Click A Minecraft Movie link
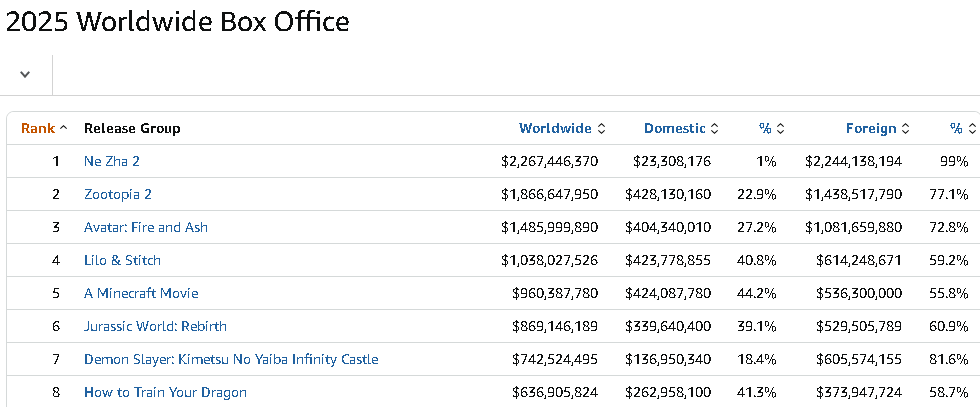The width and height of the screenshot is (980, 407). pos(141,293)
